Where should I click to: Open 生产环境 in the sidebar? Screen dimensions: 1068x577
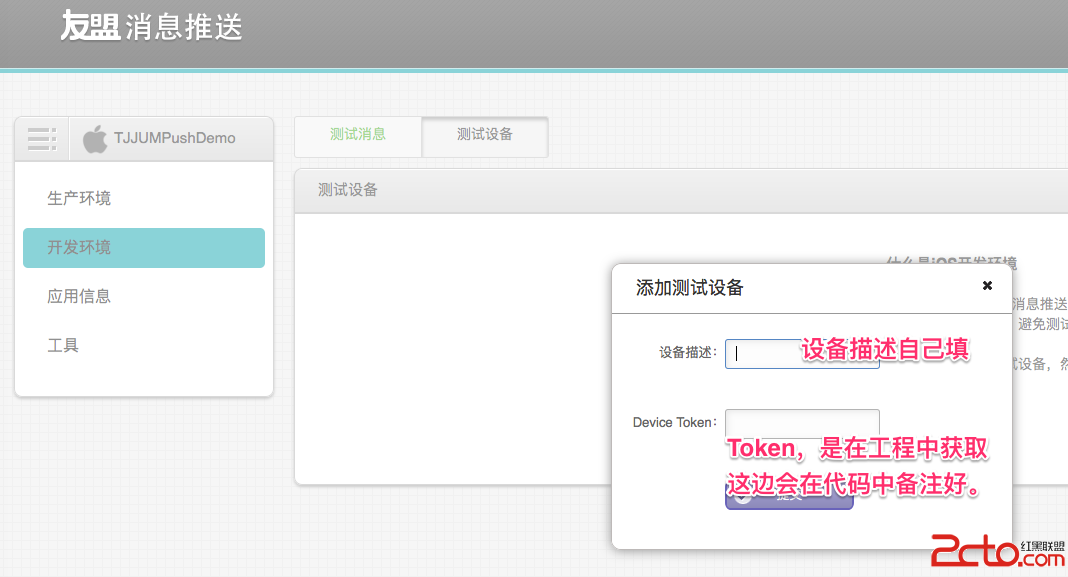pyautogui.click(x=79, y=198)
